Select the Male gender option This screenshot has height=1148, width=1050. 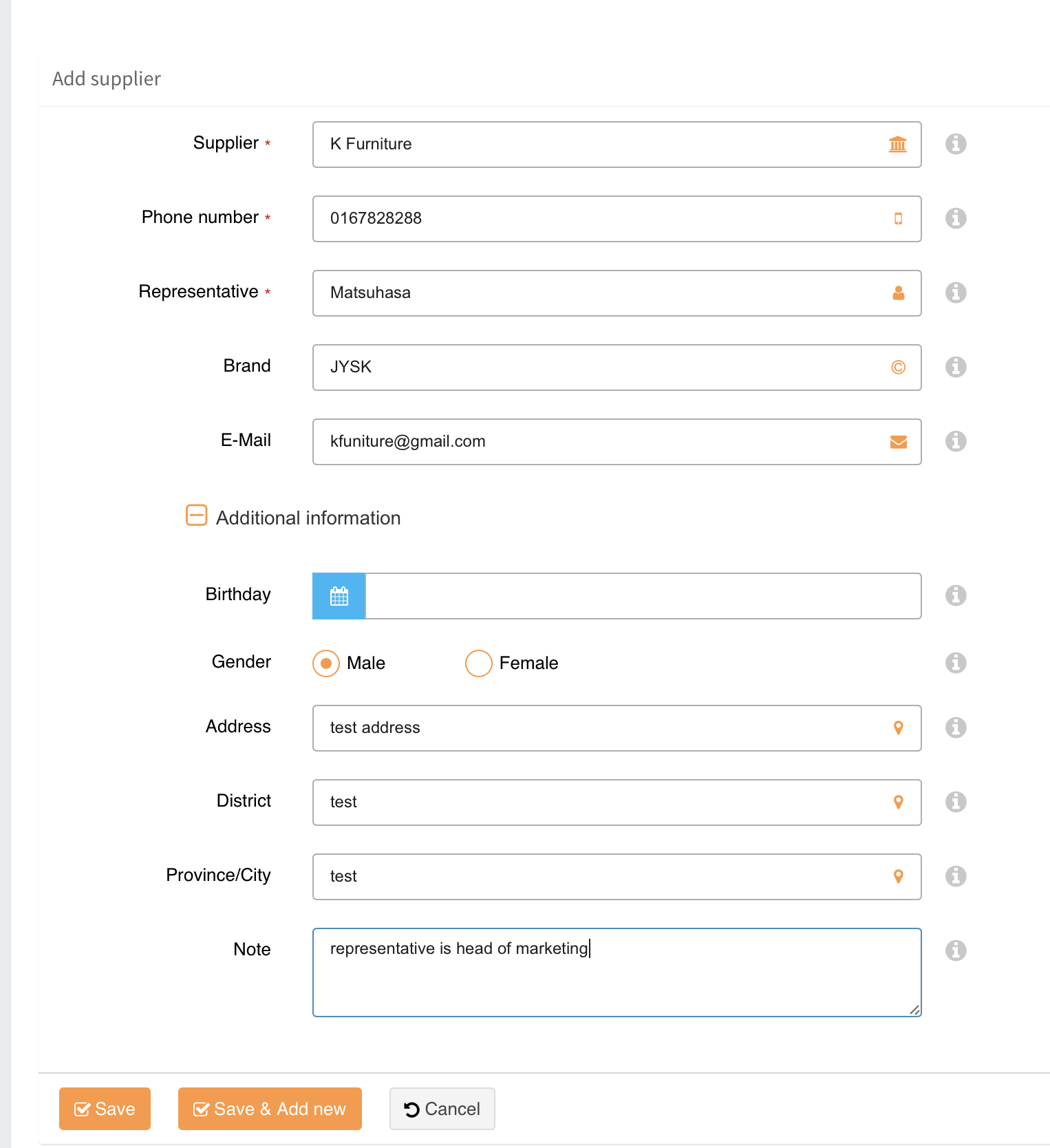326,663
